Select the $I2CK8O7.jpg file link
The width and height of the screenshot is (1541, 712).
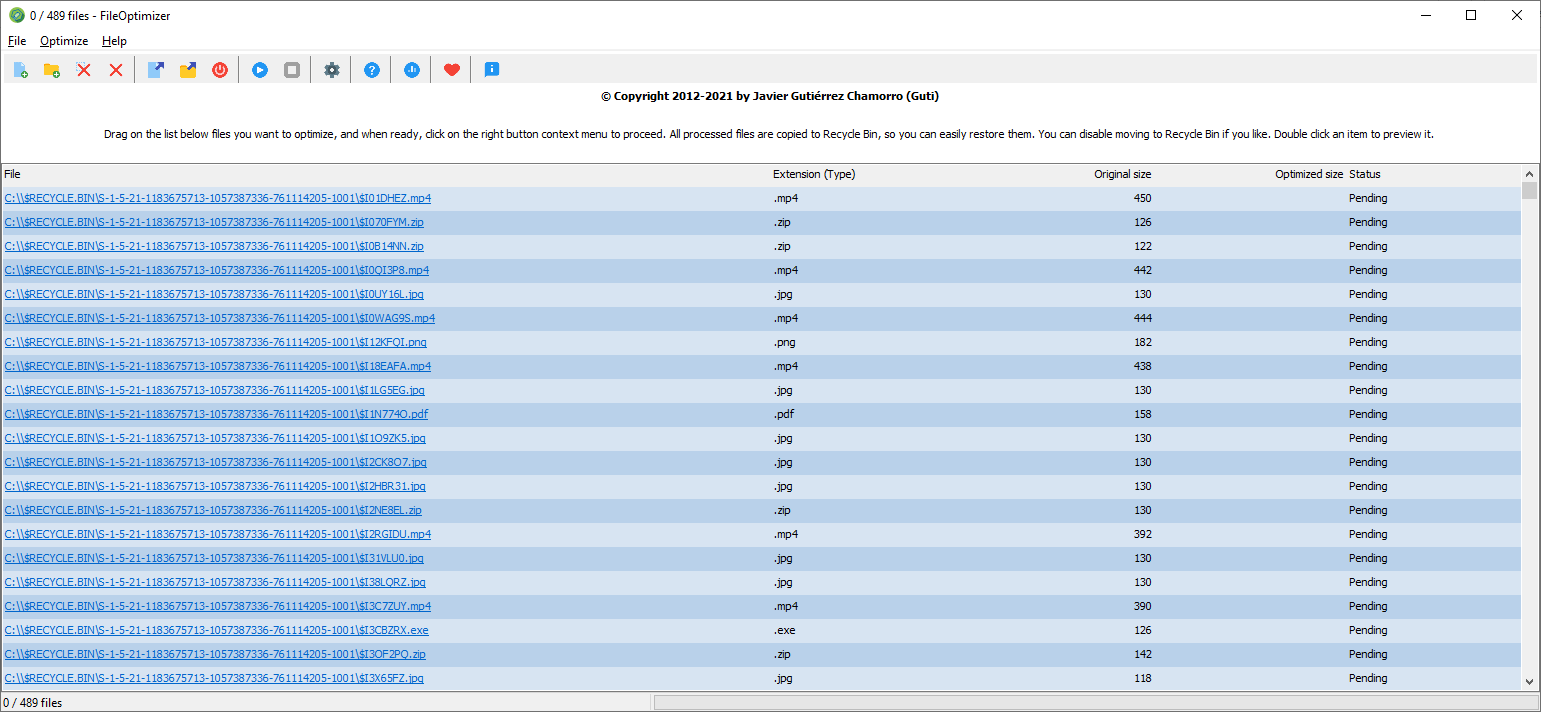coord(216,462)
